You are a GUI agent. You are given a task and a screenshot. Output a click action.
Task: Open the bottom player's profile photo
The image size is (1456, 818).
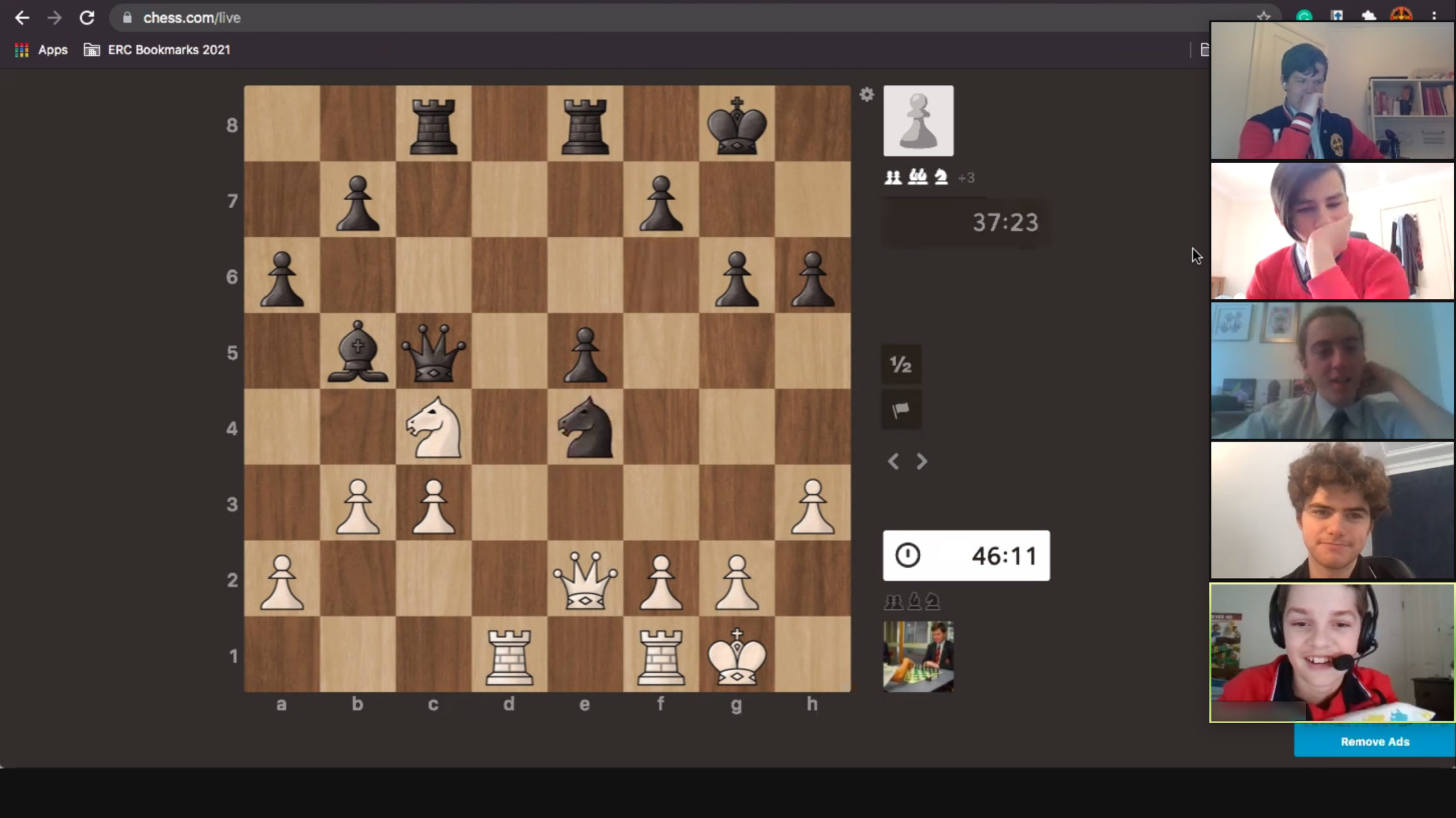coord(918,656)
